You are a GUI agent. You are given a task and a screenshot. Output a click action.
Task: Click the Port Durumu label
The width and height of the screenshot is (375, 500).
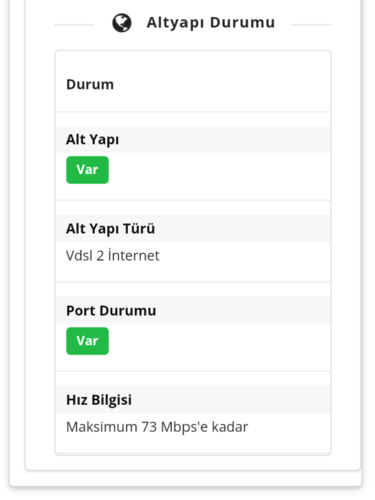(111, 311)
